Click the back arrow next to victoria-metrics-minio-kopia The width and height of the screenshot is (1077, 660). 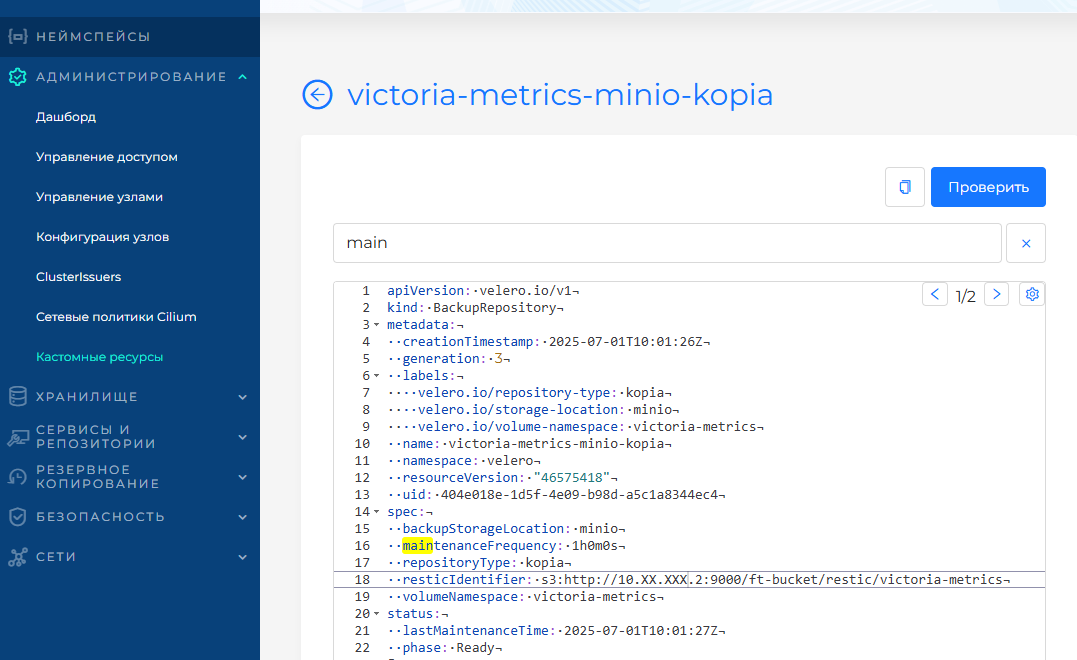(317, 95)
